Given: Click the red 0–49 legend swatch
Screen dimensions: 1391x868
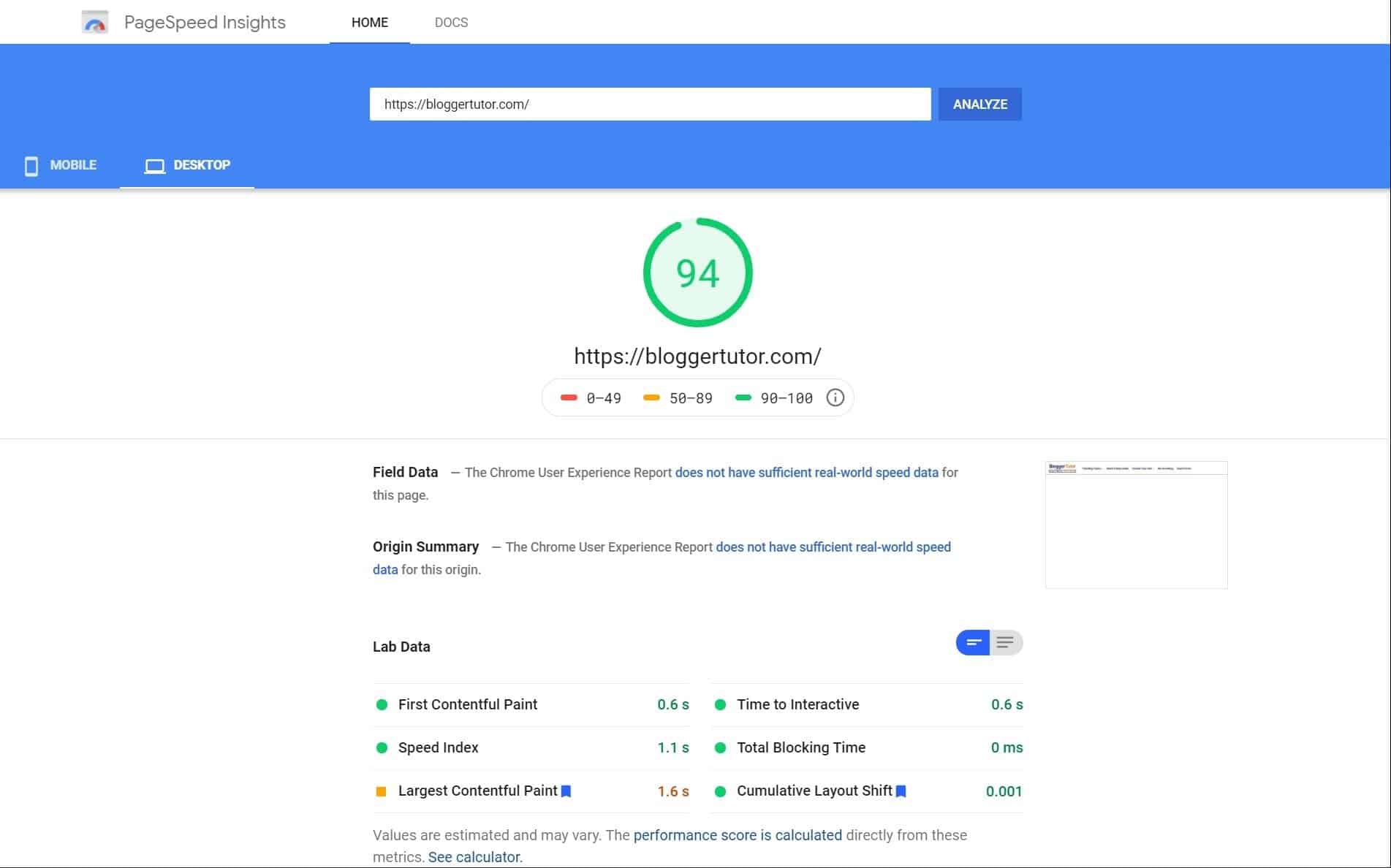Looking at the screenshot, I should [569, 397].
